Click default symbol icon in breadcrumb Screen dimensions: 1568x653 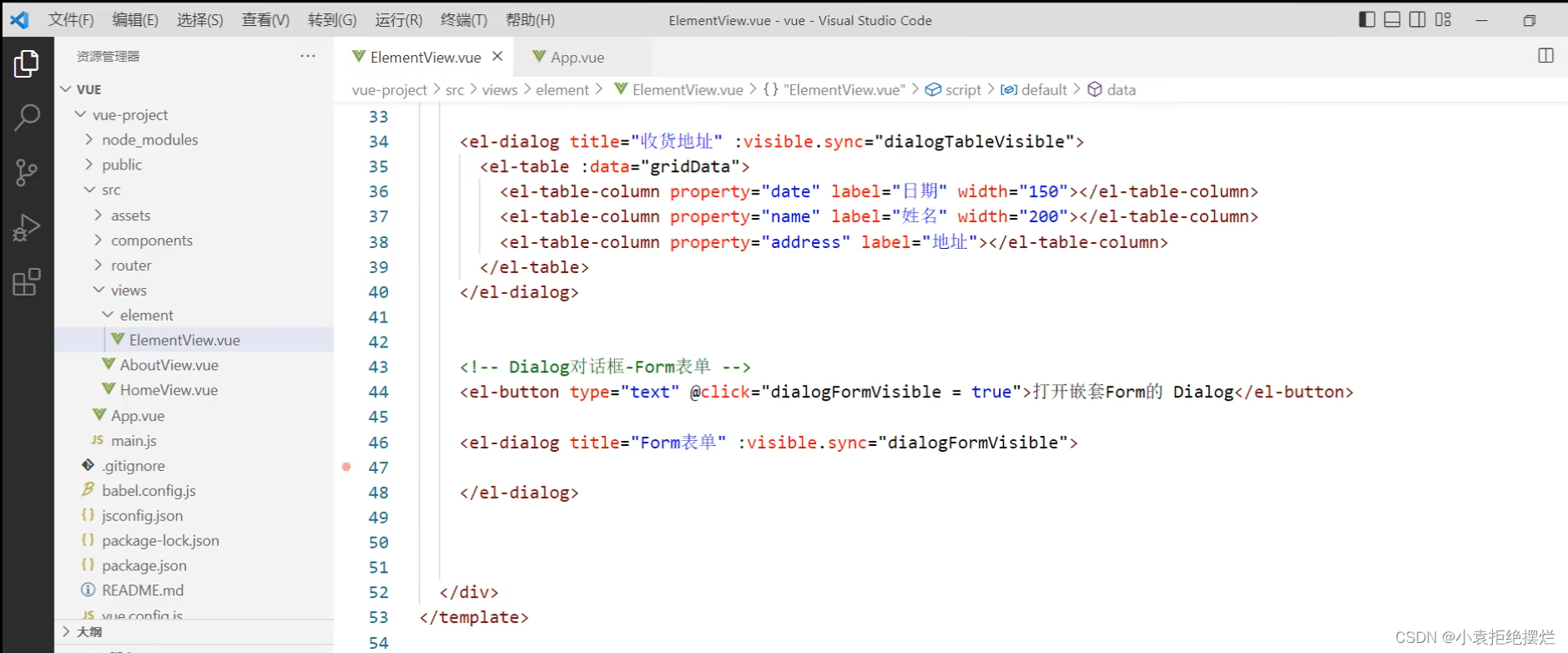(x=1009, y=89)
